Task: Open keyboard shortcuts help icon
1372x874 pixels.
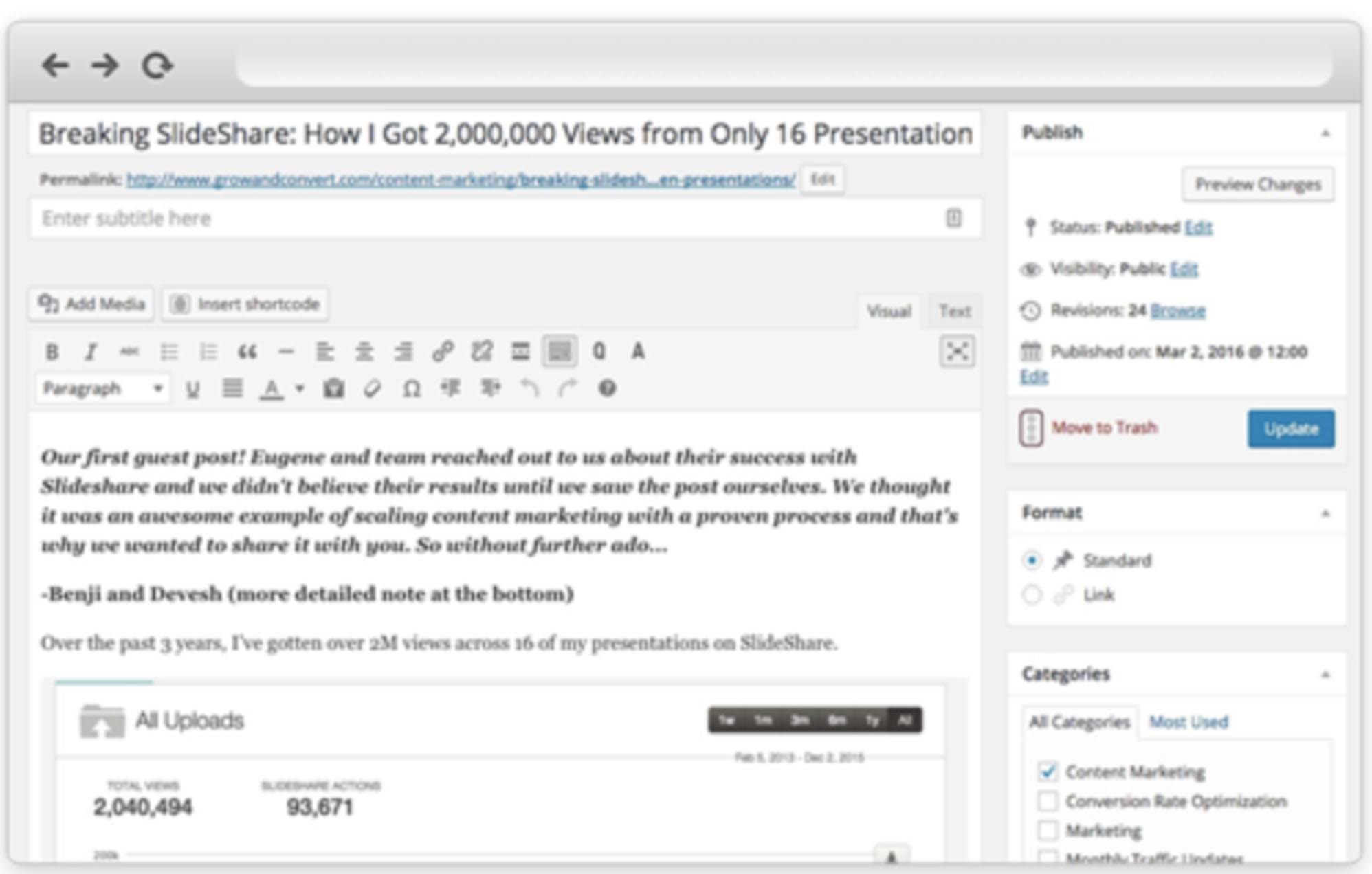Action: pos(607,389)
